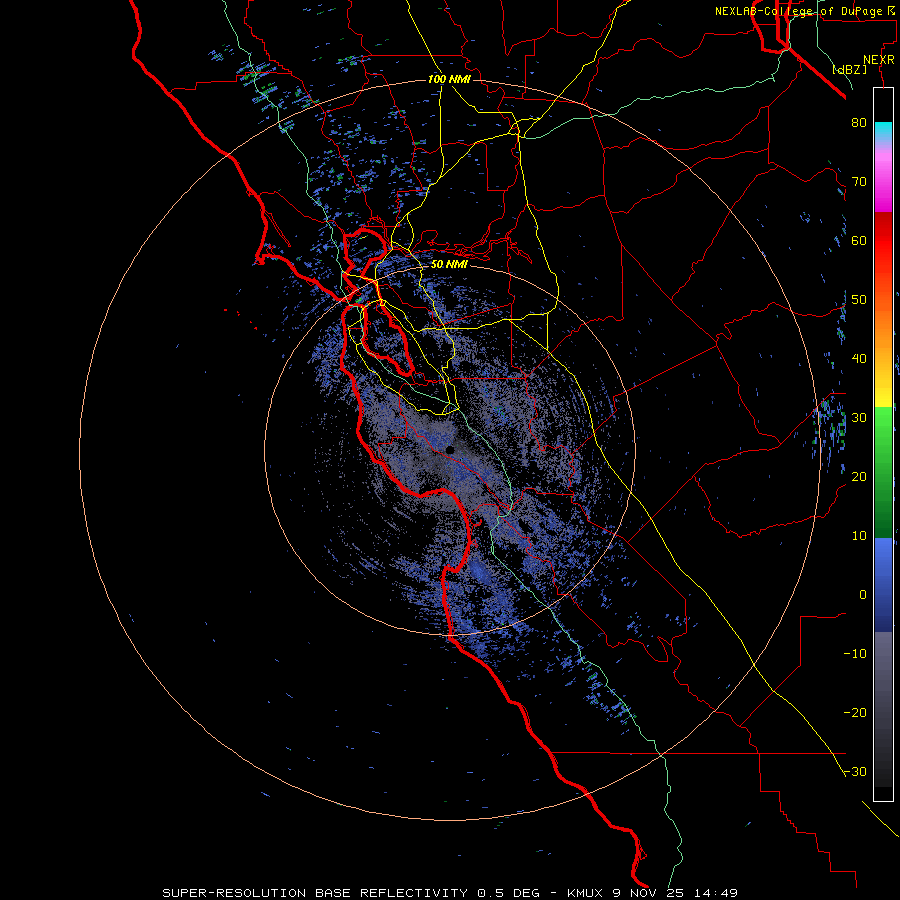Click the 20 value on the dBZ scale
Image resolution: width=900 pixels, height=900 pixels.
point(859,476)
